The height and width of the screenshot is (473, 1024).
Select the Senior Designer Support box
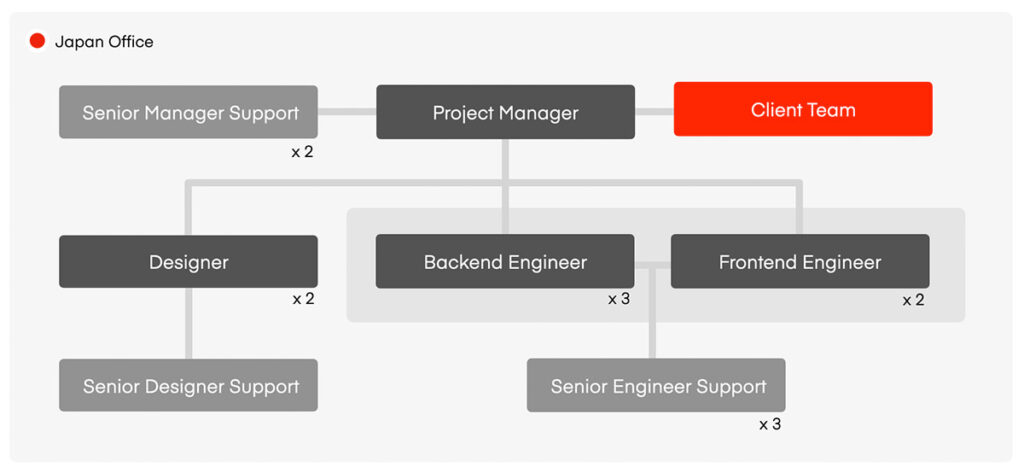click(x=189, y=386)
